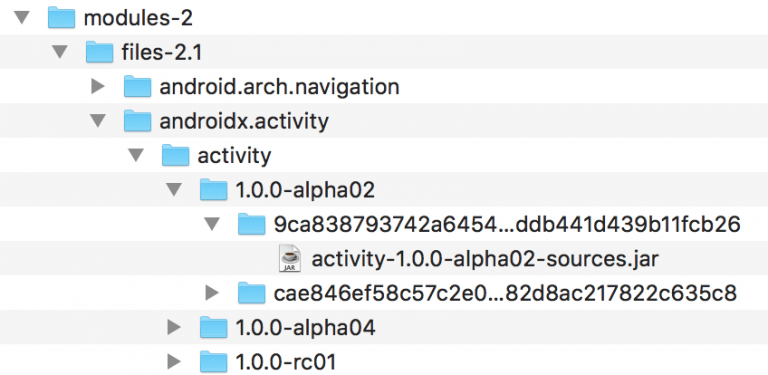Collapse the activity folder triangle
This screenshot has width=768, height=375.
click(x=136, y=156)
